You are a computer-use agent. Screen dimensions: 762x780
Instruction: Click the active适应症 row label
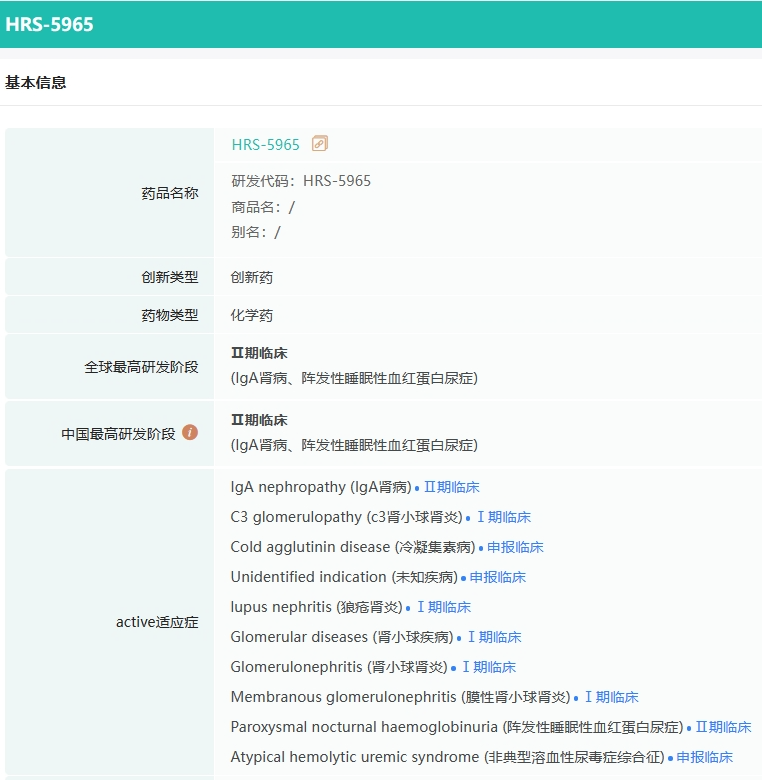click(157, 622)
